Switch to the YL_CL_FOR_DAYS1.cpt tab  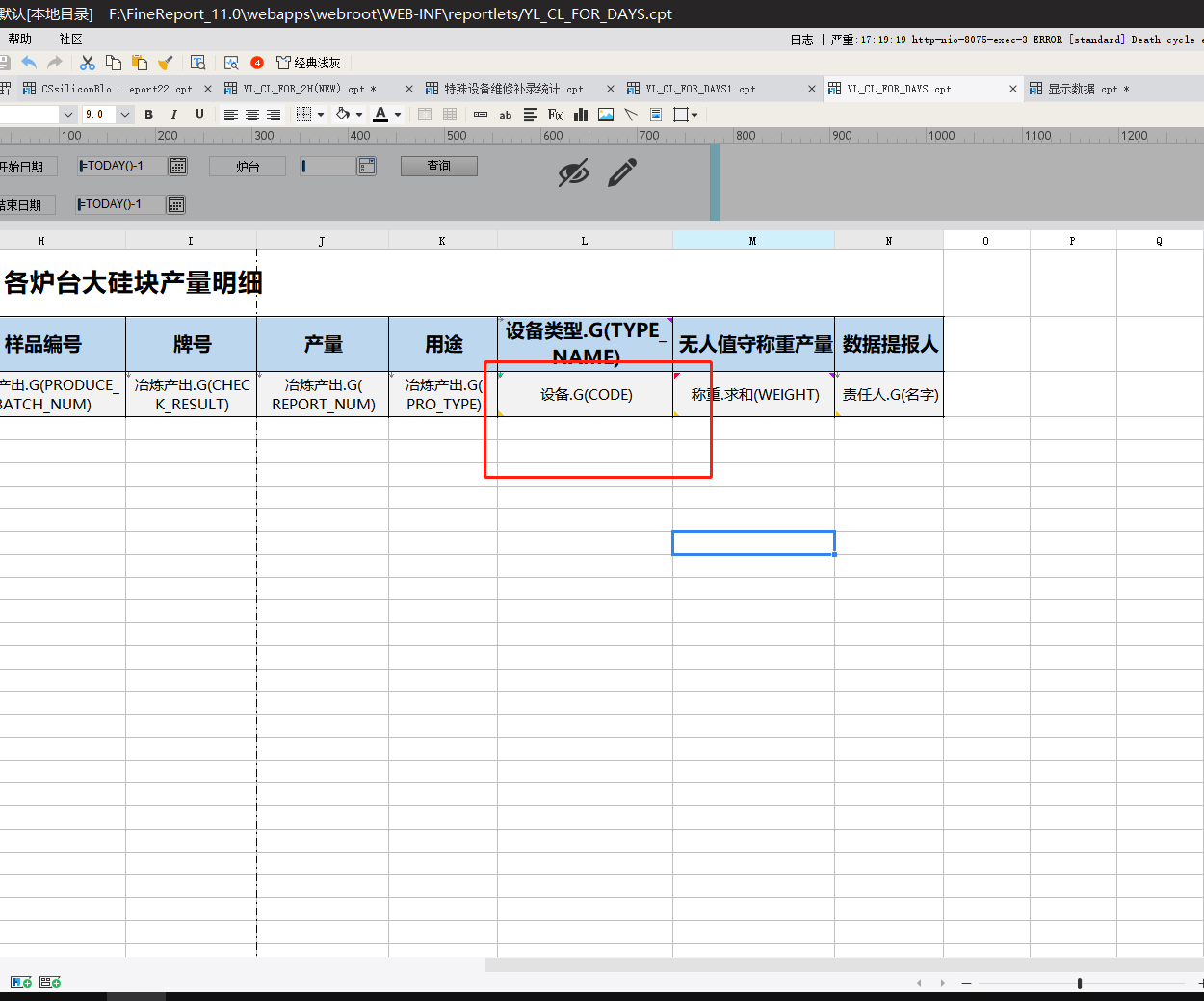[x=700, y=89]
